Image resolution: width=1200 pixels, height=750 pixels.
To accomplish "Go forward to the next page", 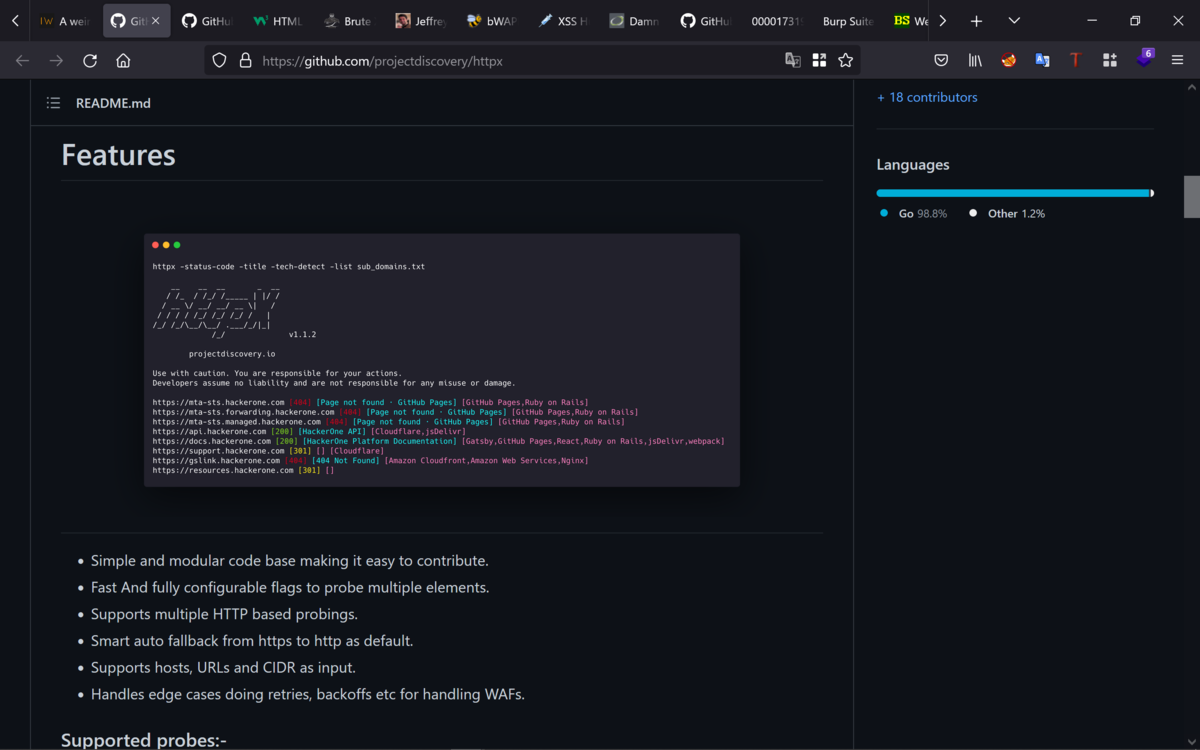I will [56, 61].
